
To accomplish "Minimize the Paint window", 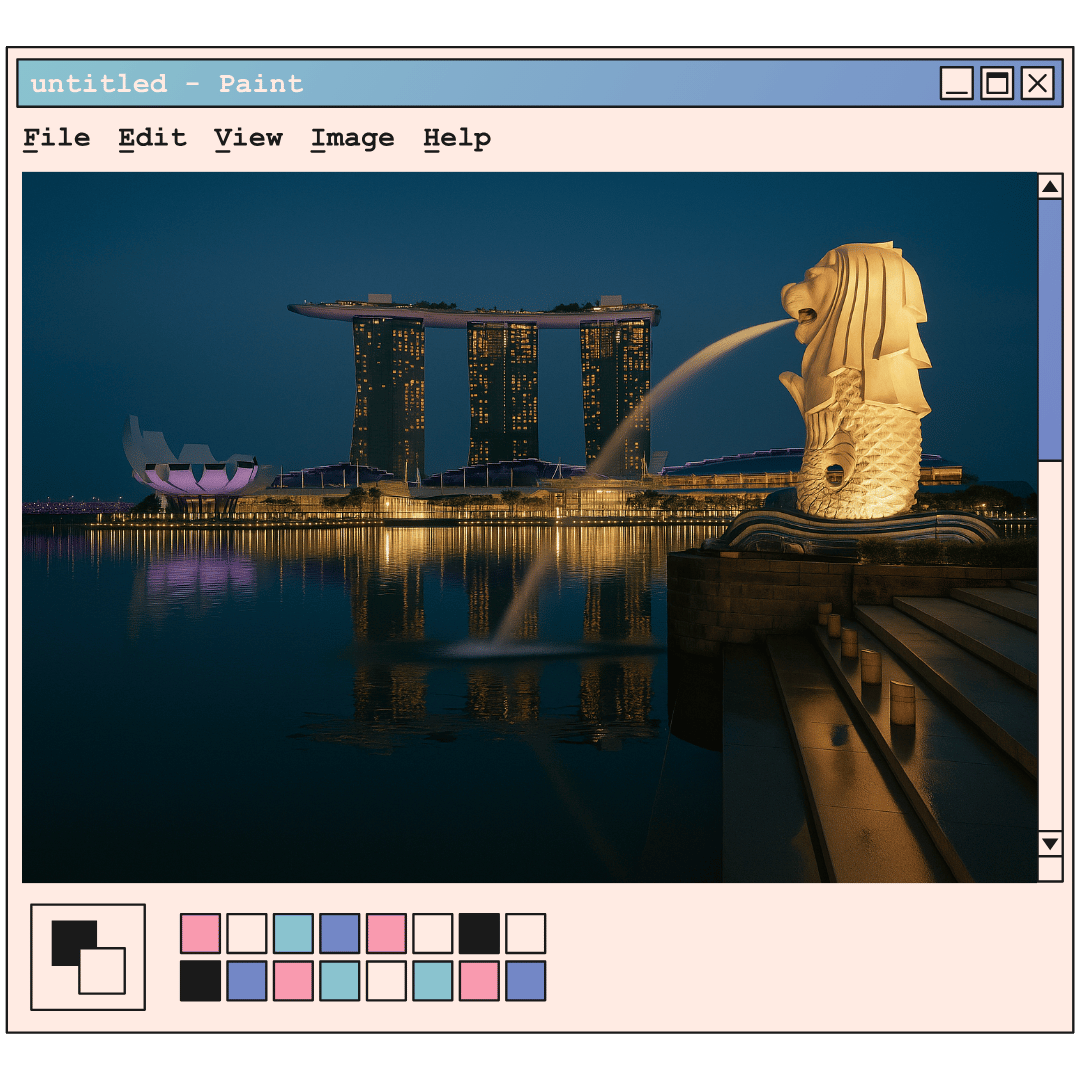I will [x=957, y=83].
